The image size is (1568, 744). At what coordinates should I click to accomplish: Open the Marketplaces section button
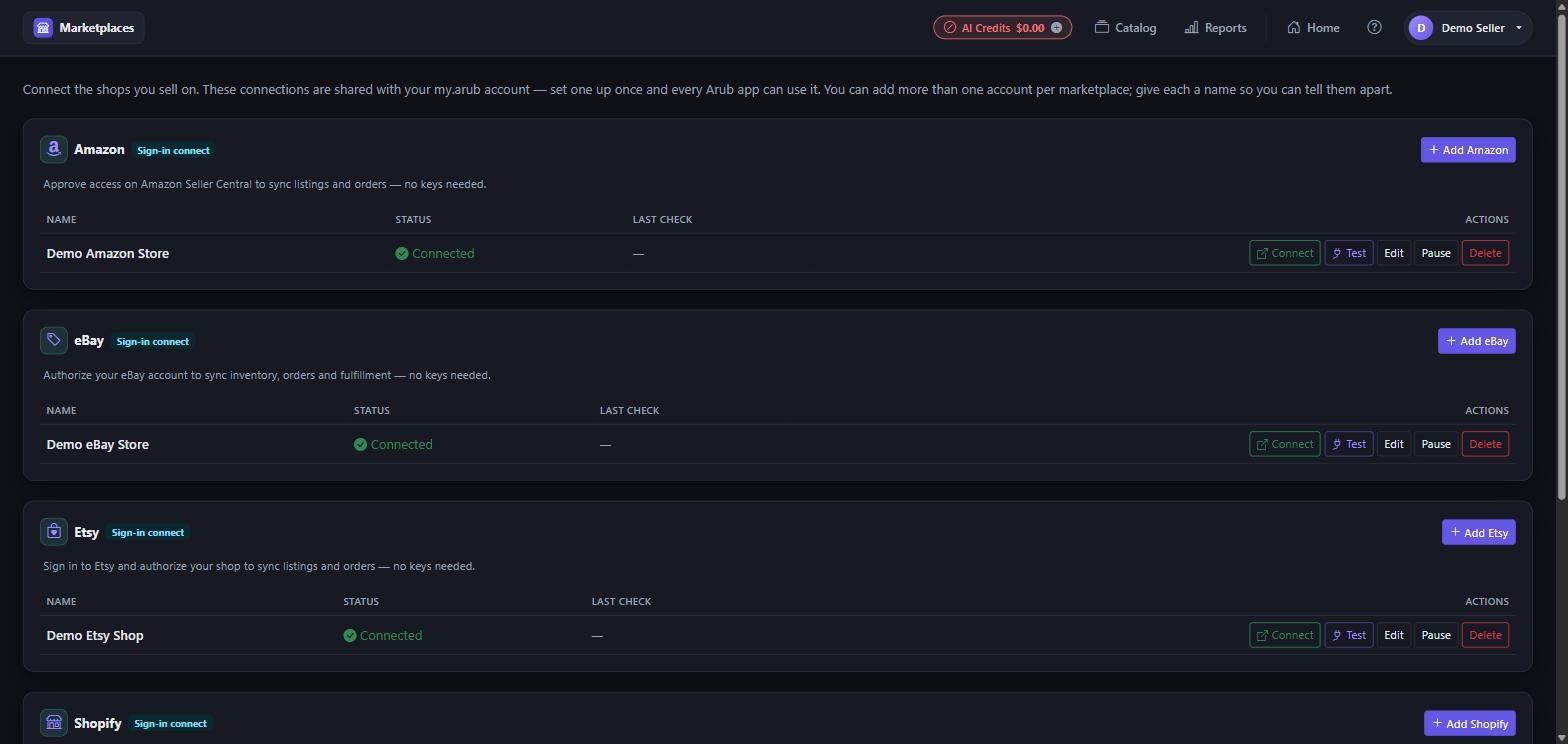(84, 28)
